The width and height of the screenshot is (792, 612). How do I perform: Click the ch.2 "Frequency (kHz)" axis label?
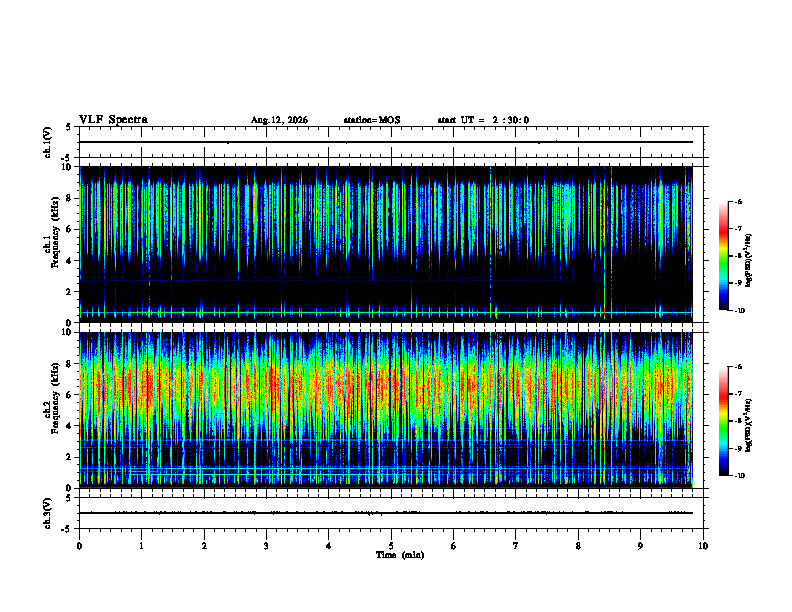[x=55, y=397]
